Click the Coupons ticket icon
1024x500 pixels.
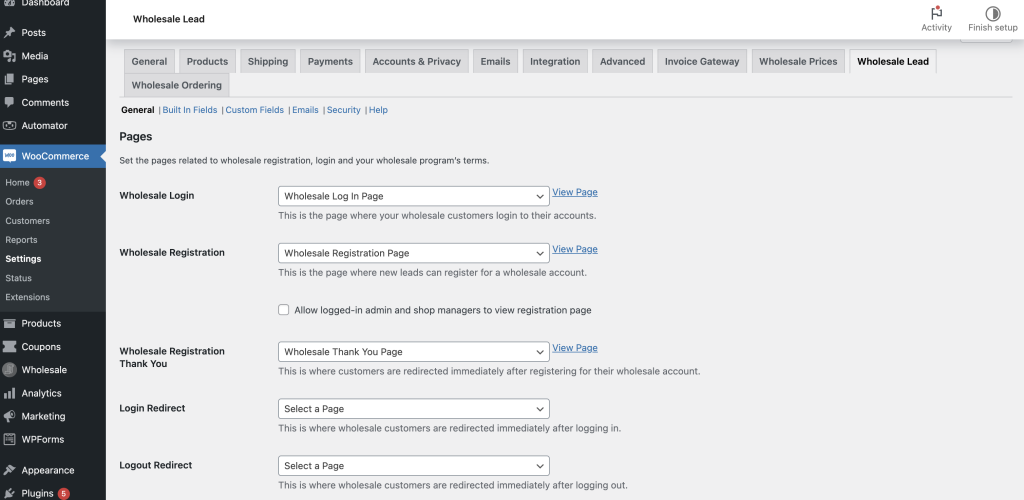pyautogui.click(x=10, y=347)
